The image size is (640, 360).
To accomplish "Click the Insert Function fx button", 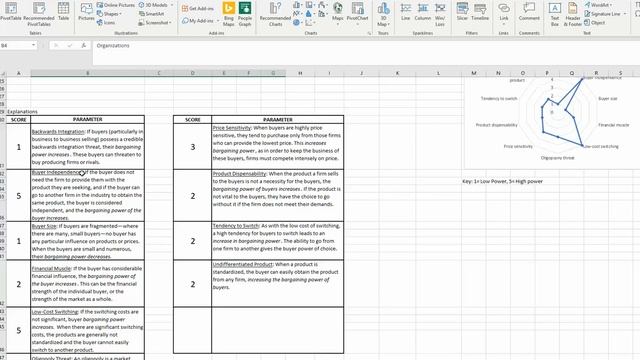I will pyautogui.click(x=84, y=45).
